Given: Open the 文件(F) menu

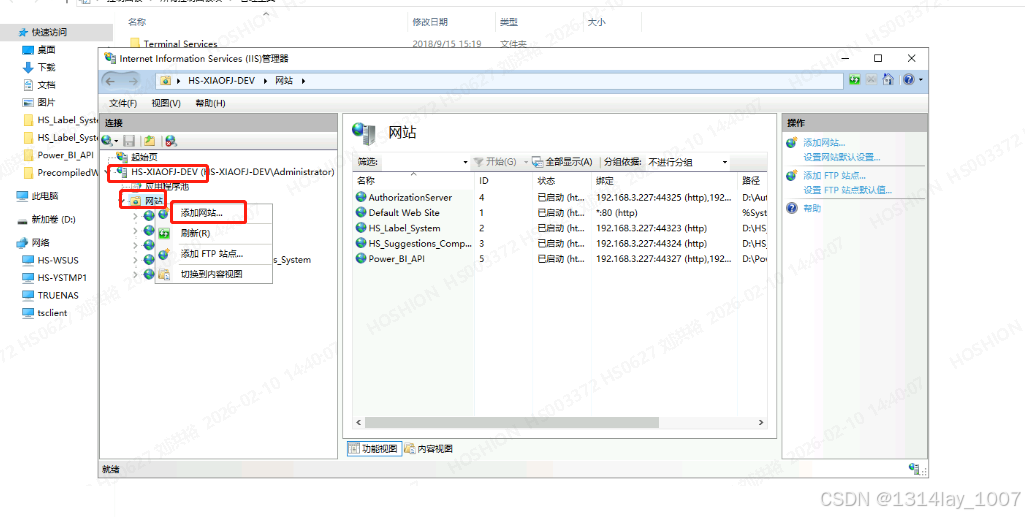Looking at the screenshot, I should point(123,103).
